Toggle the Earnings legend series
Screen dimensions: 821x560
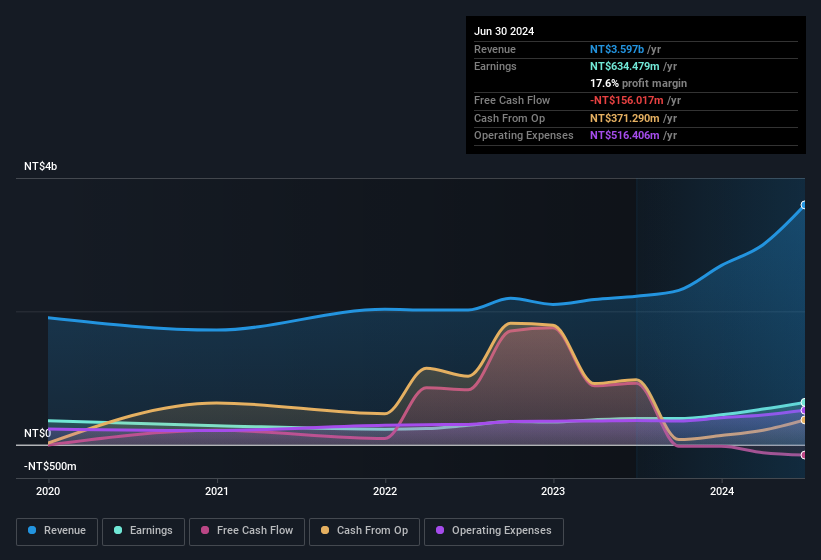pyautogui.click(x=143, y=531)
